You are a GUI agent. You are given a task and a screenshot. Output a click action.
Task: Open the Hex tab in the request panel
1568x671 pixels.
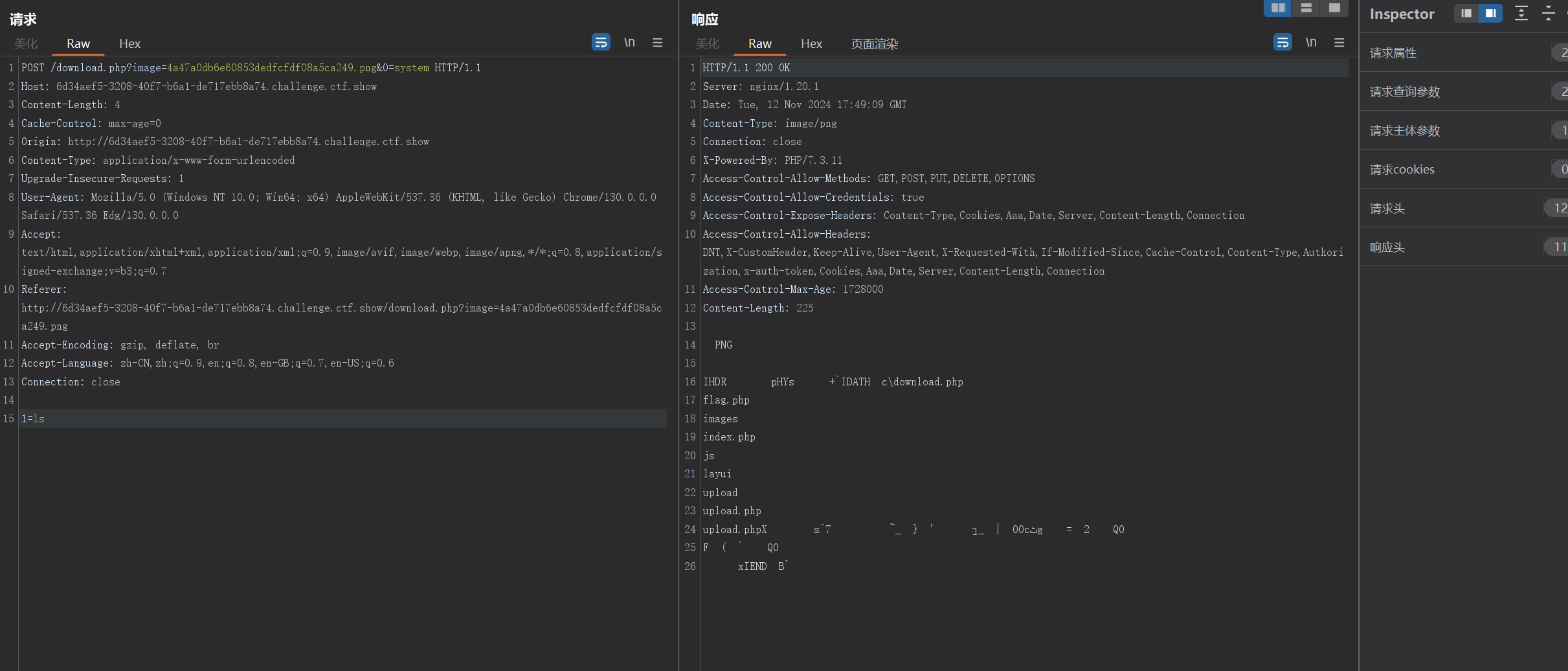click(129, 43)
